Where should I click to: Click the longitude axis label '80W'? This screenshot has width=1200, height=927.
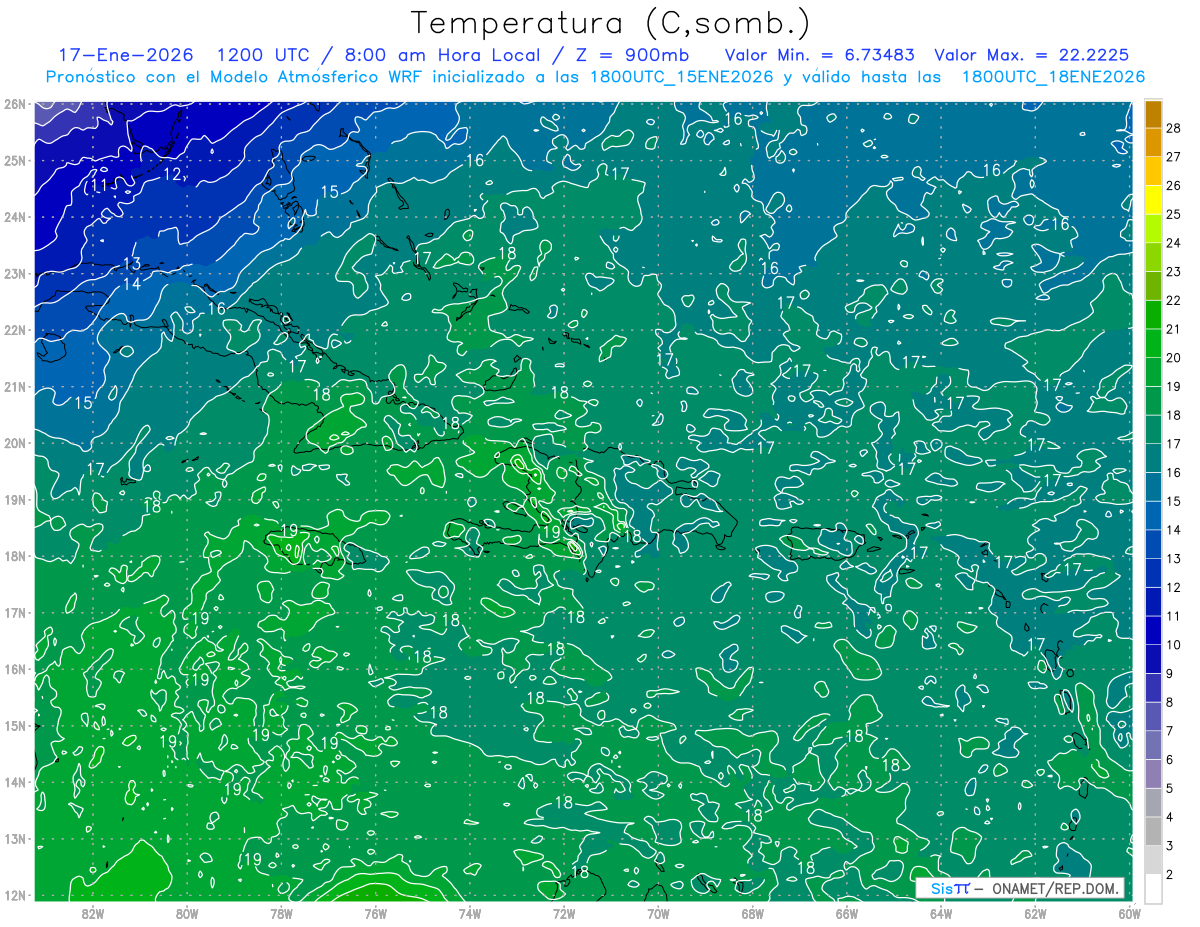click(x=187, y=914)
